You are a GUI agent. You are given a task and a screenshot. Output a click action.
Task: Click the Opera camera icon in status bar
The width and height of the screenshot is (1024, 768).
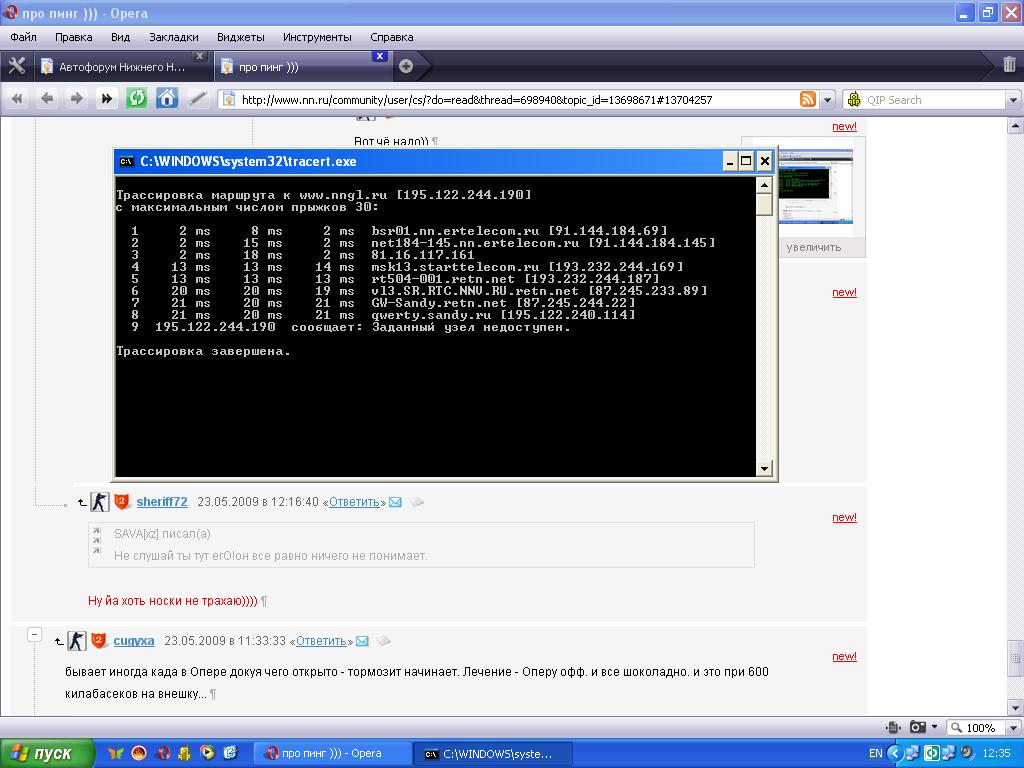pos(918,727)
